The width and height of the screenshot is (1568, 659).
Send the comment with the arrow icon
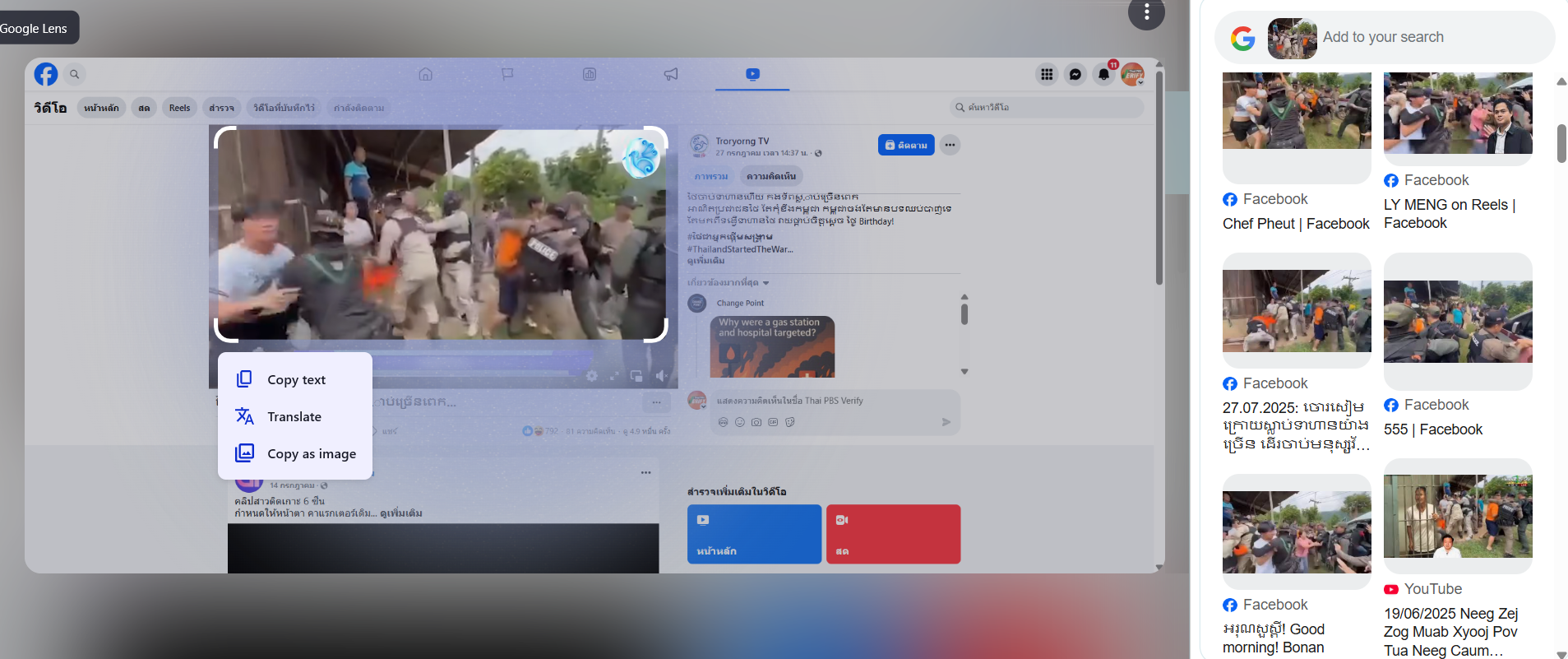pos(946,422)
